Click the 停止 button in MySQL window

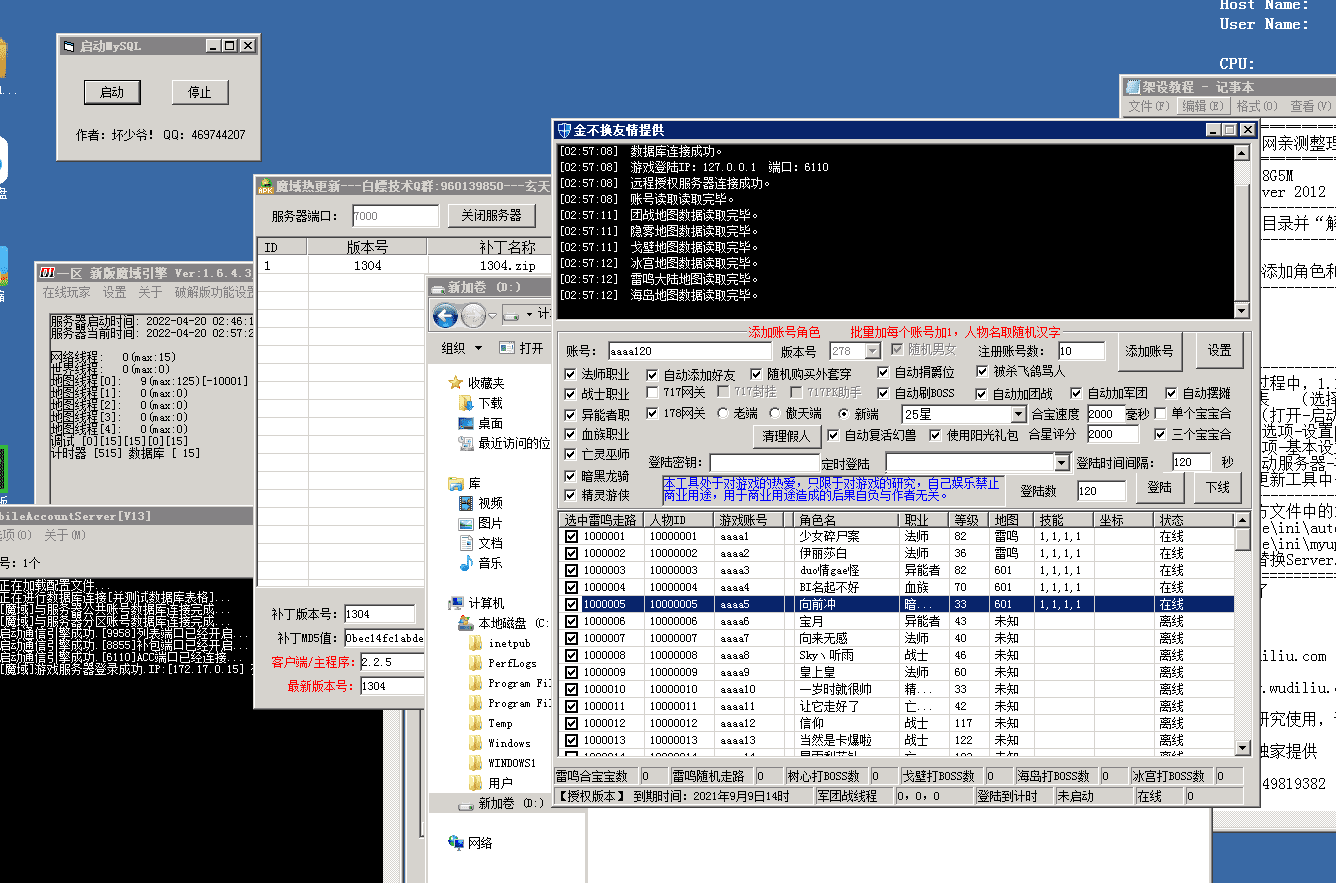tap(200, 92)
